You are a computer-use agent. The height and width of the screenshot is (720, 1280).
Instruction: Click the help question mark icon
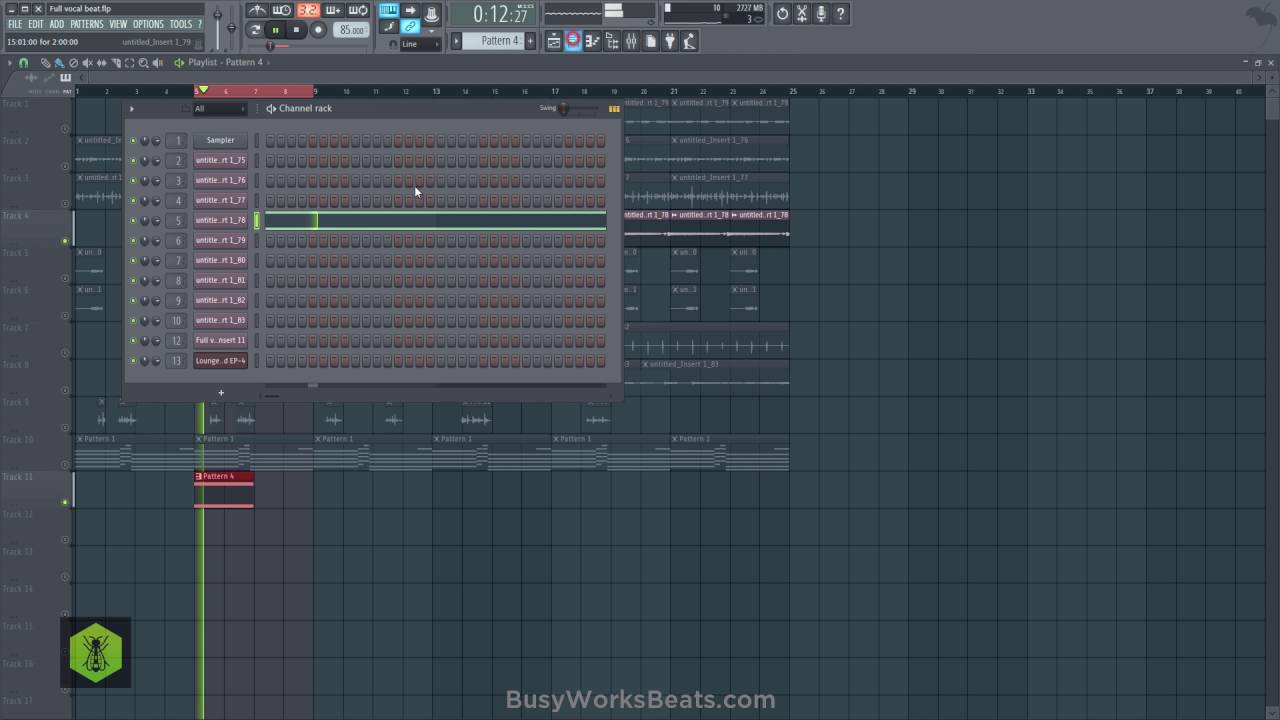tap(840, 14)
